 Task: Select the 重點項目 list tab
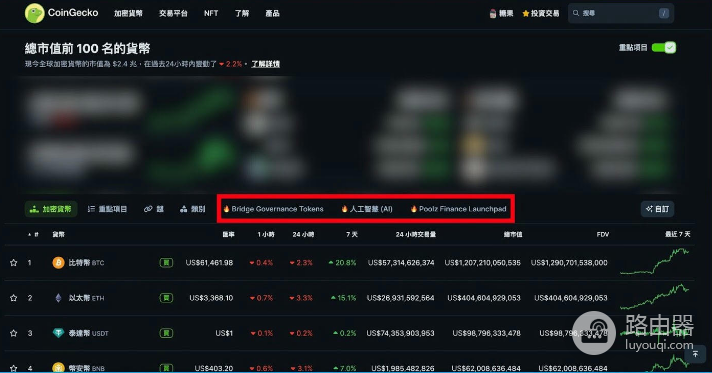pos(107,209)
